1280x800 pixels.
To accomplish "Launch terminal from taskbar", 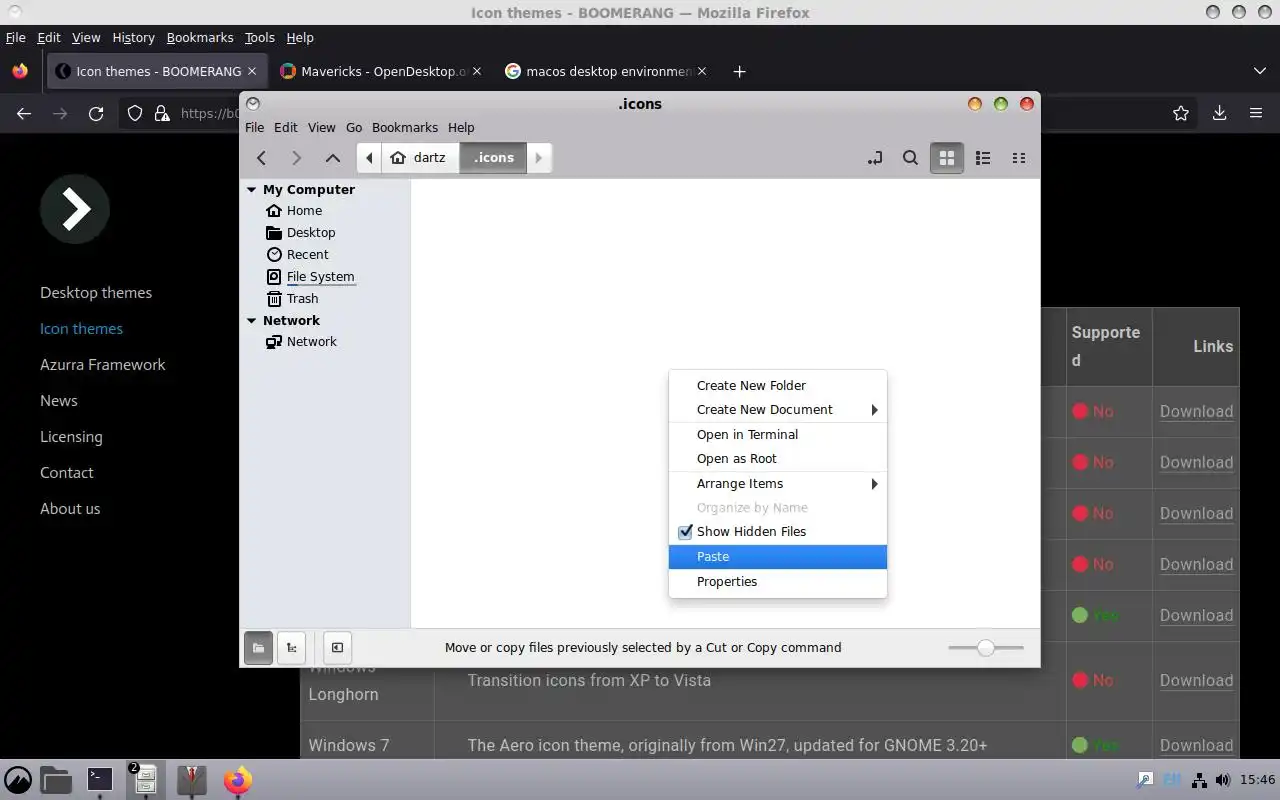I will point(100,779).
